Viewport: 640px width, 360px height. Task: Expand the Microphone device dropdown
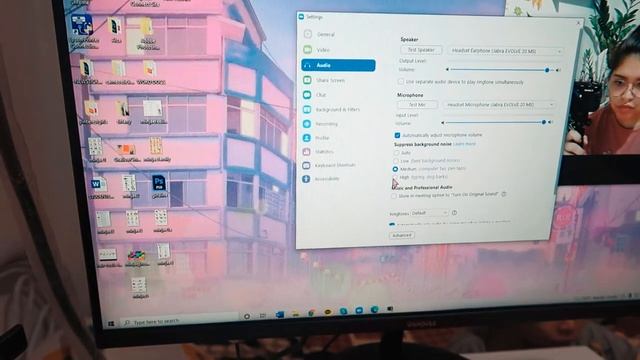[500, 105]
